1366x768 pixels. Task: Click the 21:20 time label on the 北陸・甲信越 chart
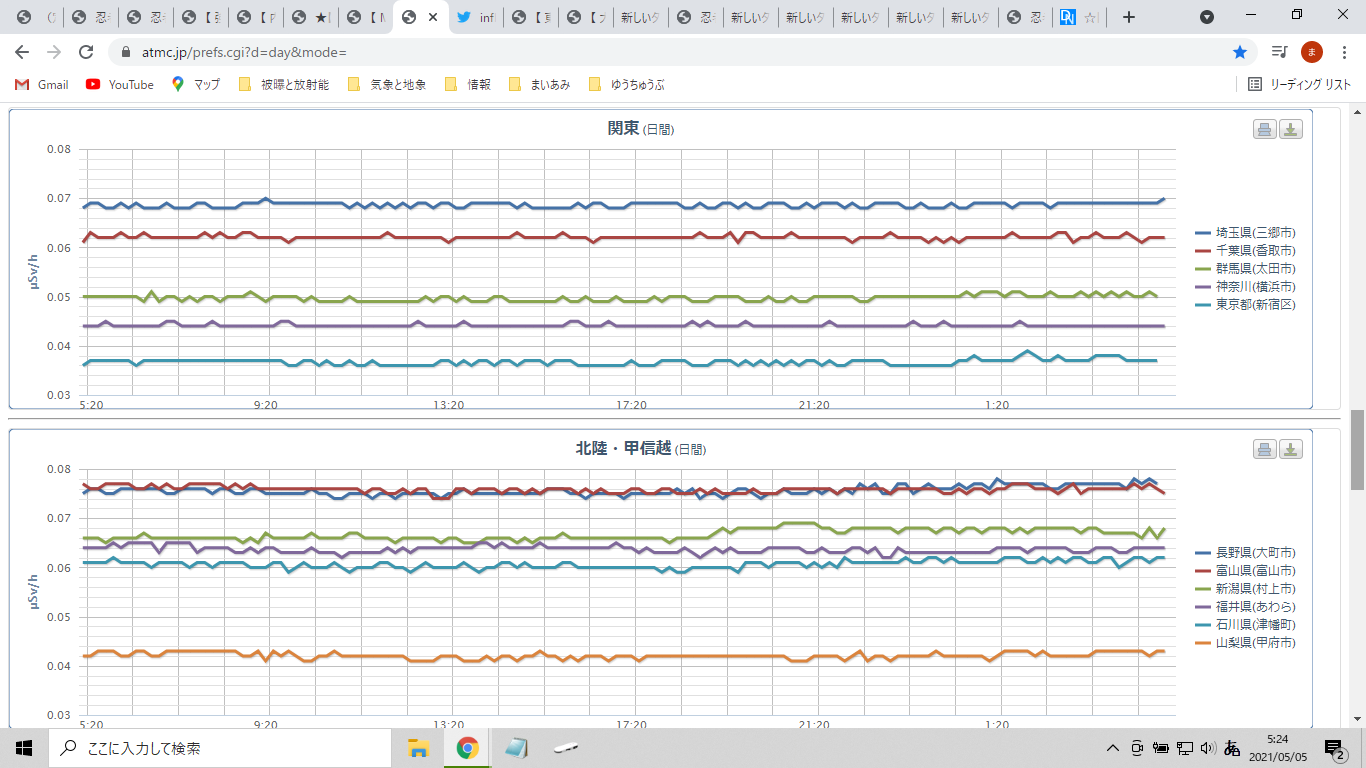[814, 725]
